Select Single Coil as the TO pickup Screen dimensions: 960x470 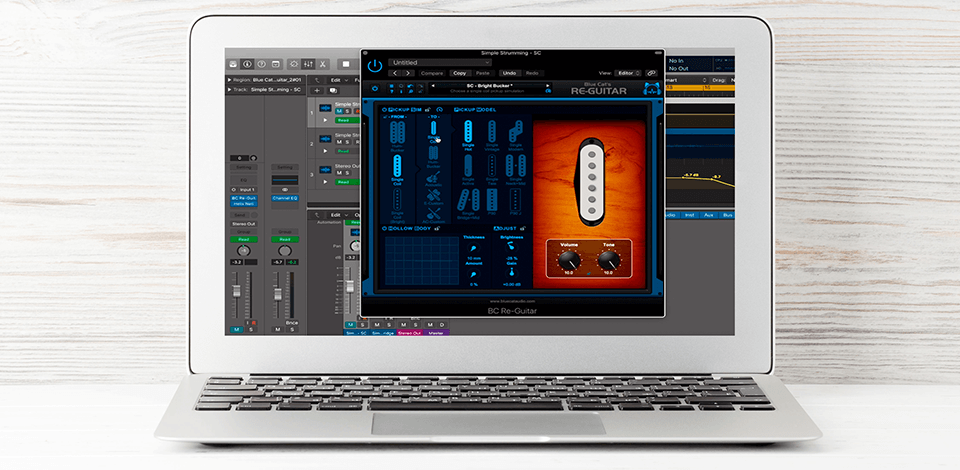[433, 132]
